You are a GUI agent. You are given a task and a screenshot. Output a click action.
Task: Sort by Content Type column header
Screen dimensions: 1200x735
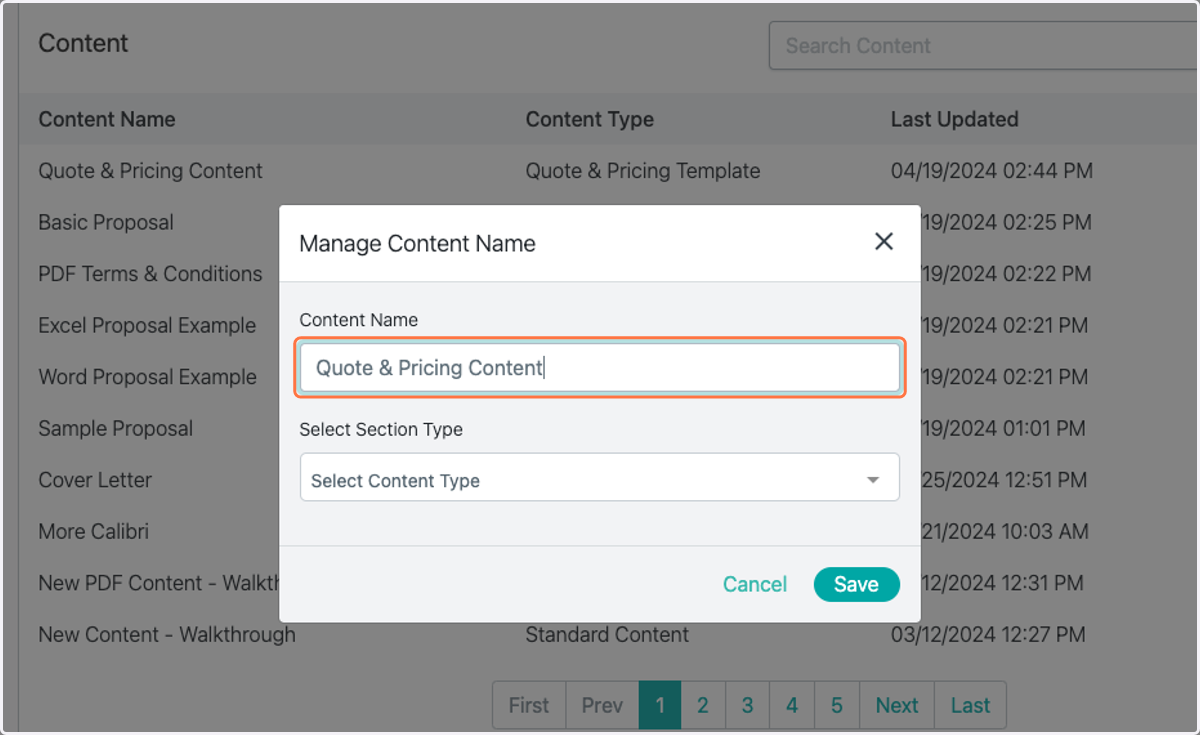pyautogui.click(x=590, y=119)
